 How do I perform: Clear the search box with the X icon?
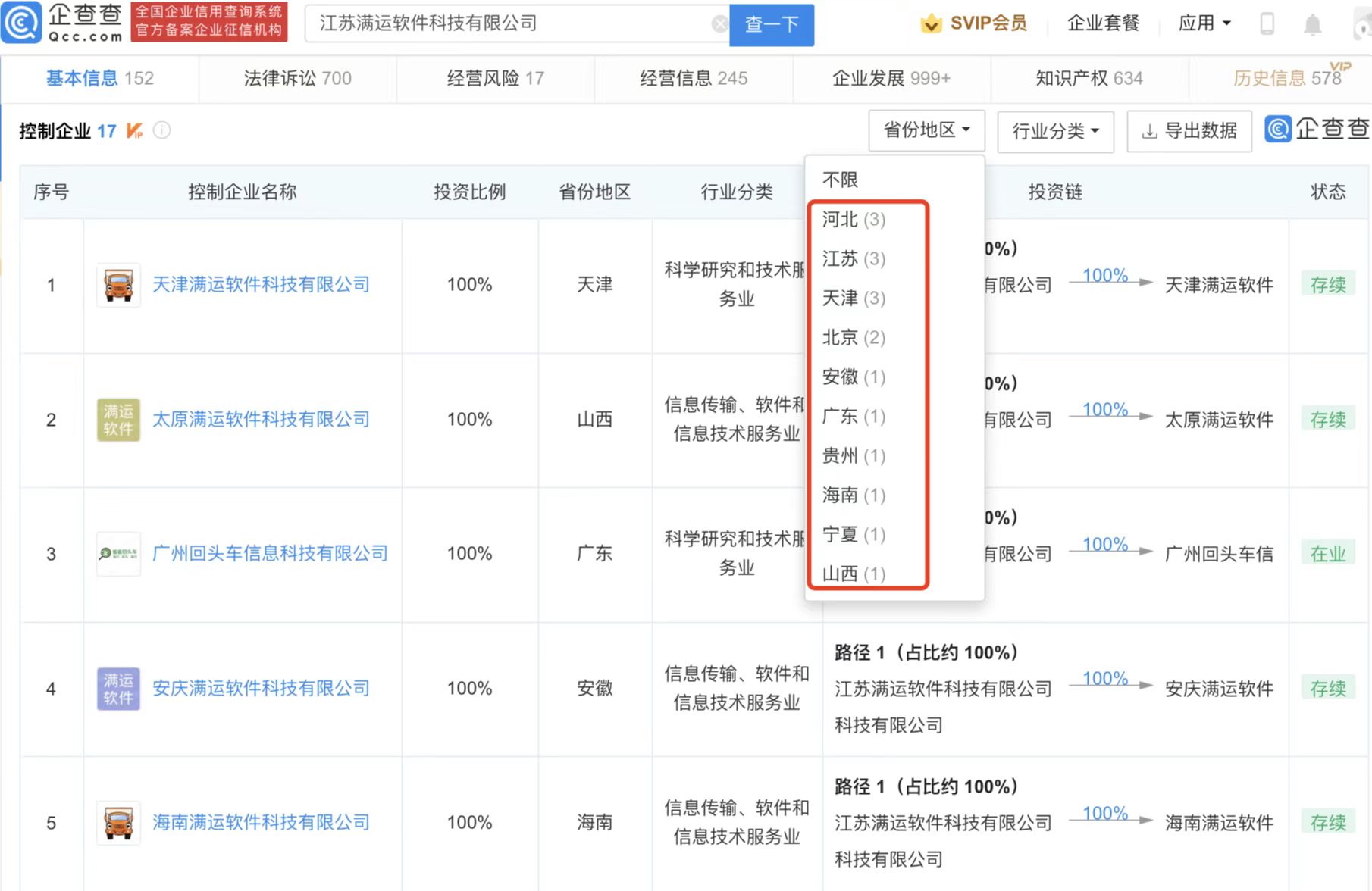[x=720, y=24]
